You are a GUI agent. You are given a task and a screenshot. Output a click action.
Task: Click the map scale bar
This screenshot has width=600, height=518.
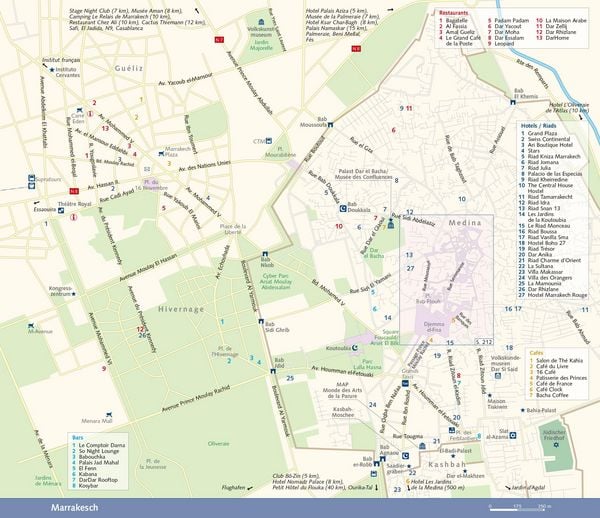pyautogui.click(x=521, y=508)
